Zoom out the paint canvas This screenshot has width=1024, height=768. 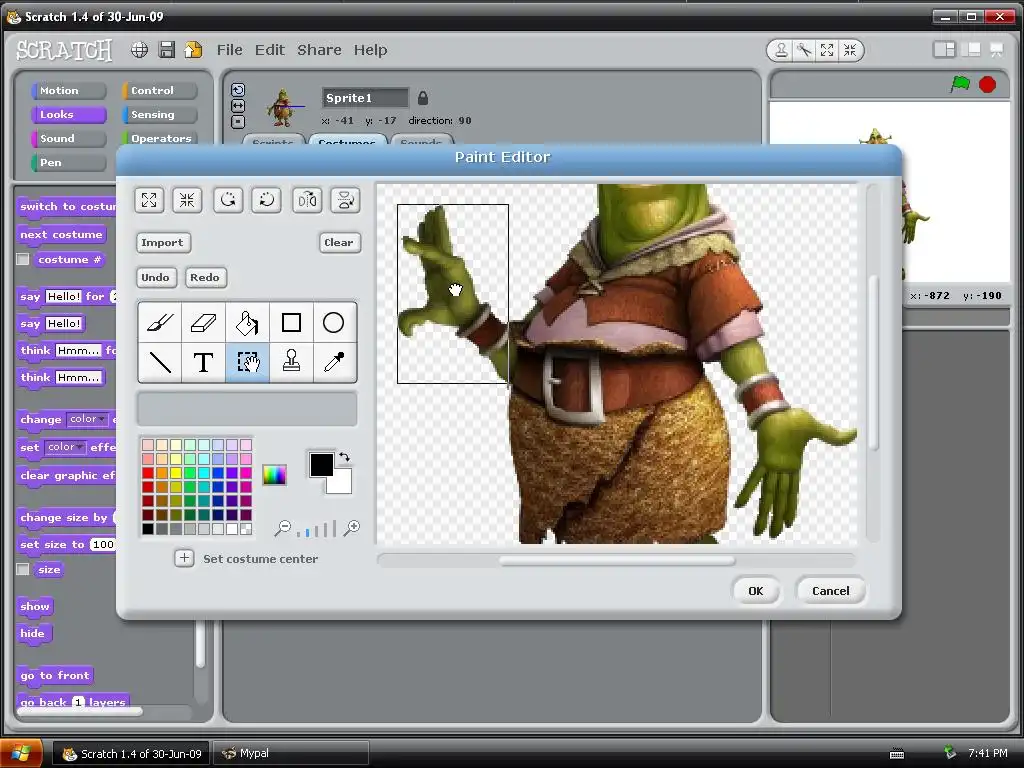click(283, 528)
